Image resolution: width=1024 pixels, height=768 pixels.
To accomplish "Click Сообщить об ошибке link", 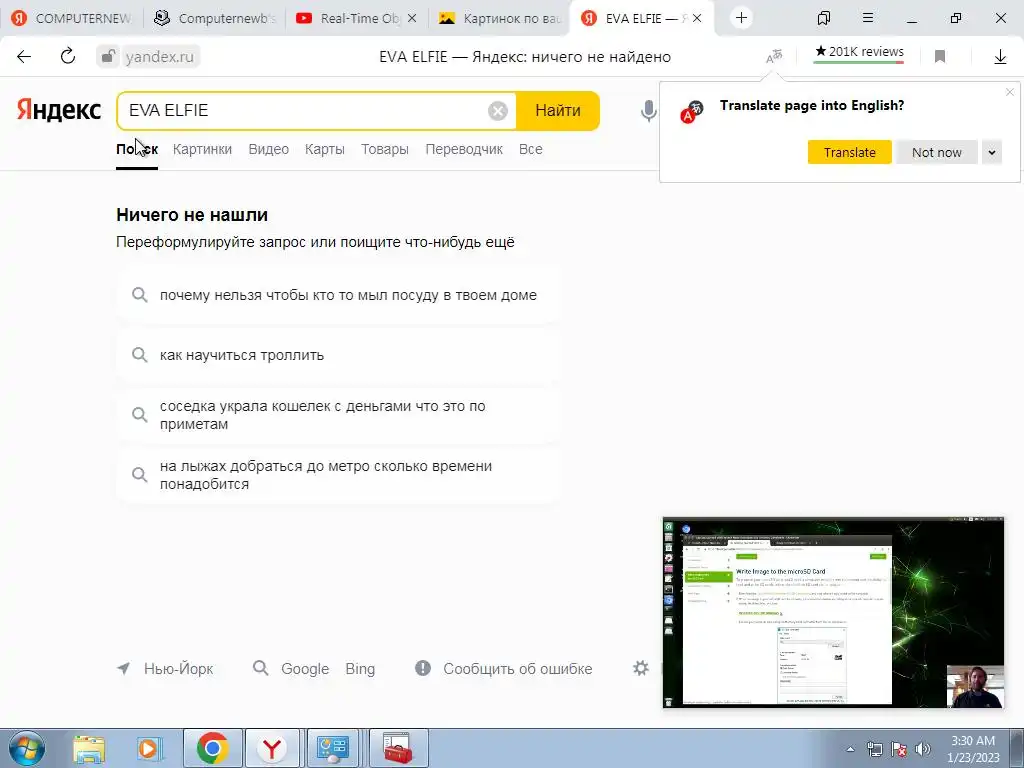I will [517, 669].
